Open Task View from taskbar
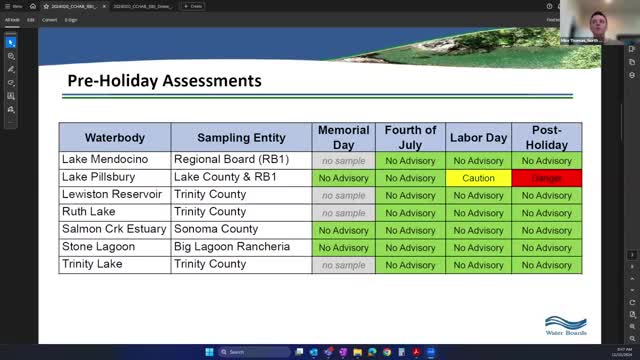 299,352
